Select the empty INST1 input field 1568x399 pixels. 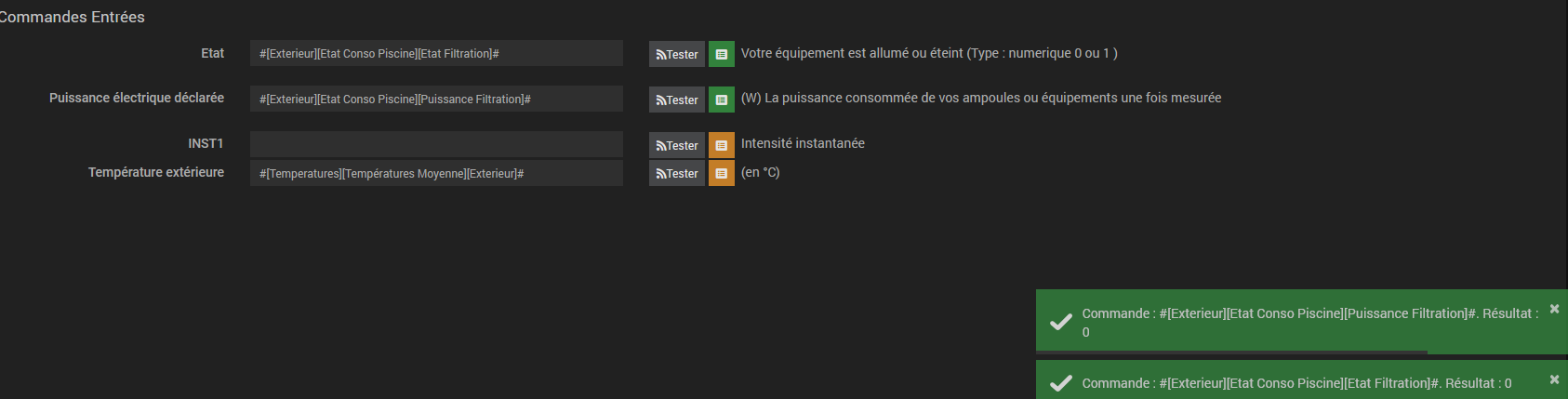click(436, 144)
